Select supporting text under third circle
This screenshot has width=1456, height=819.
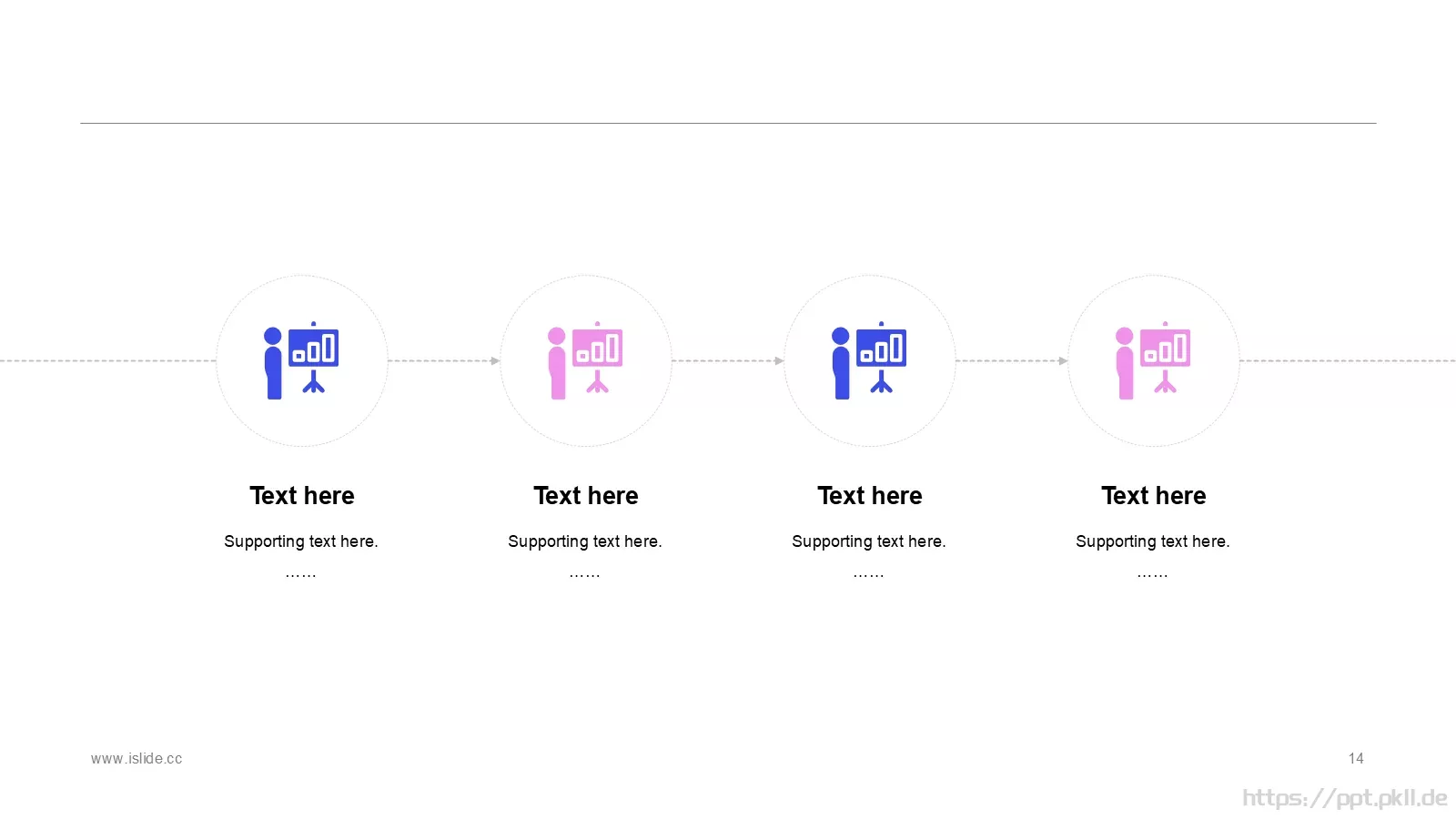(869, 541)
